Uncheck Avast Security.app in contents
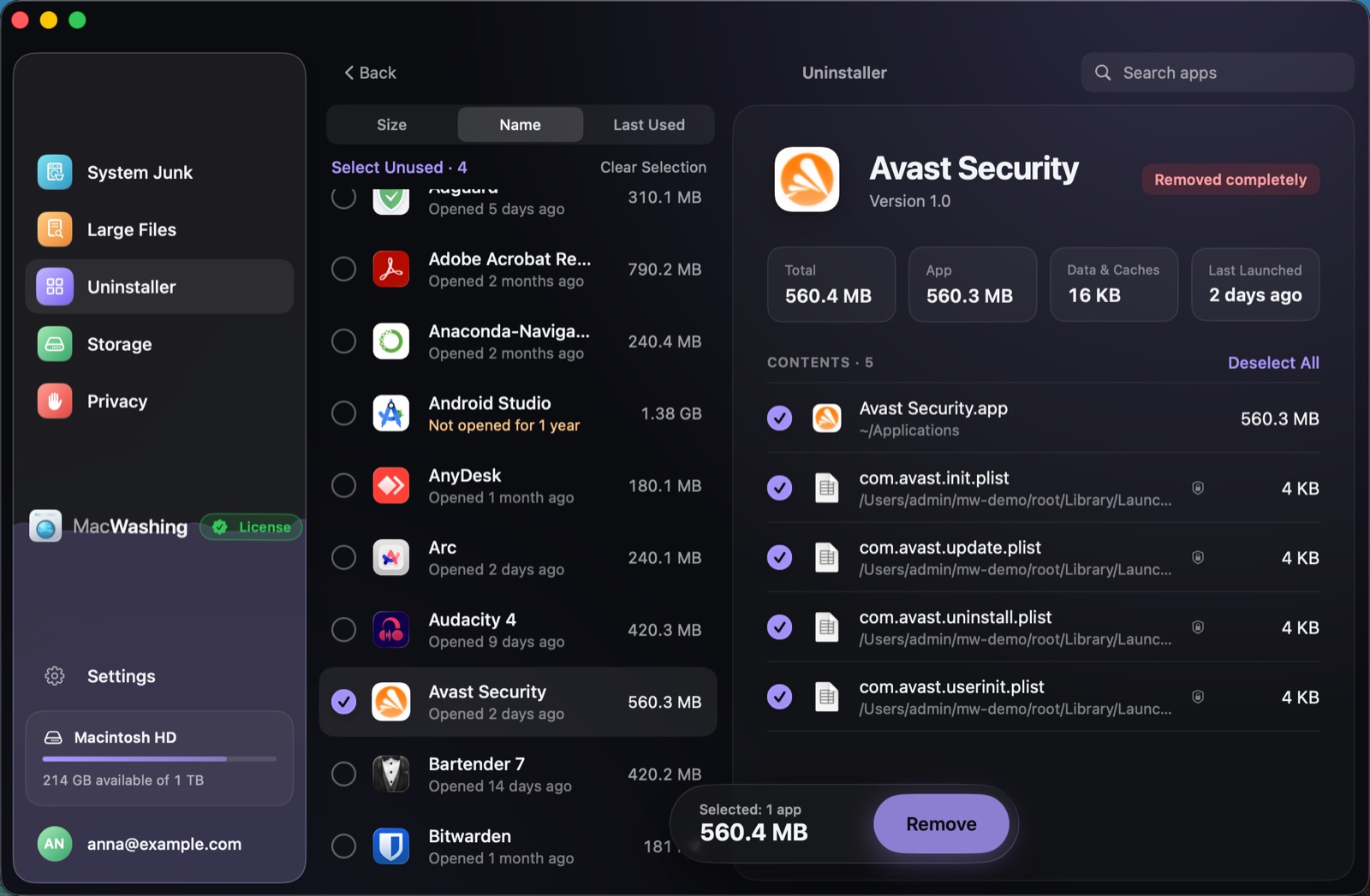The width and height of the screenshot is (1370, 896). pos(779,418)
